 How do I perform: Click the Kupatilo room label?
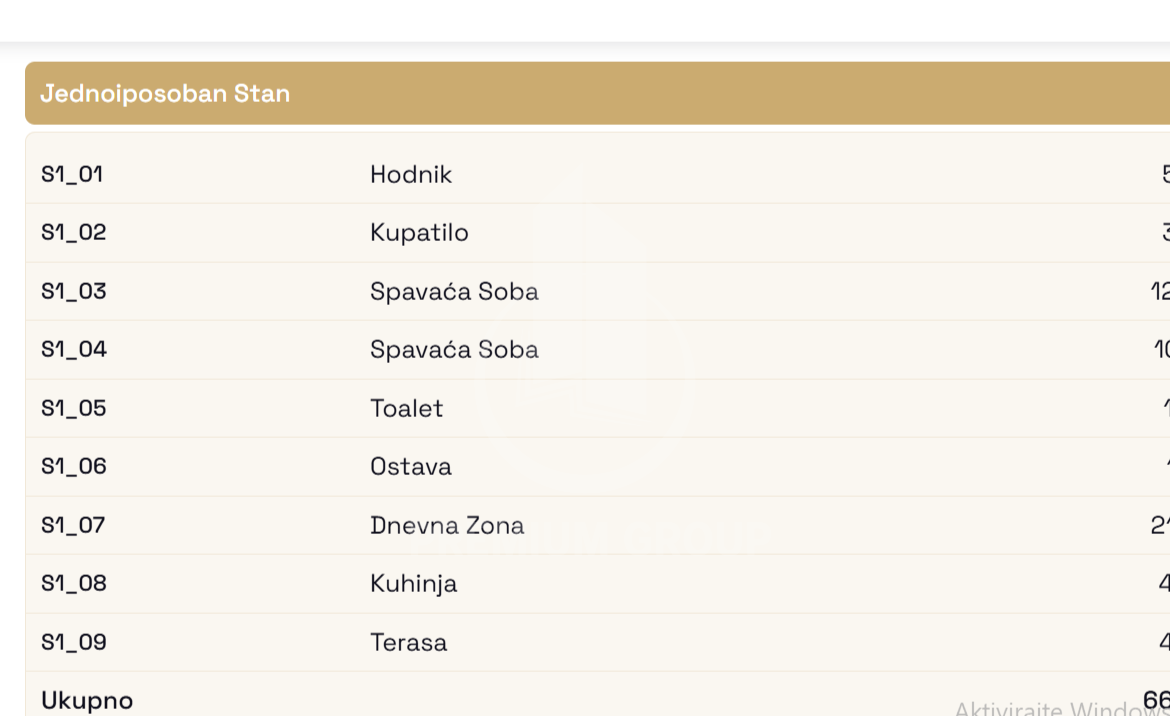419,233
